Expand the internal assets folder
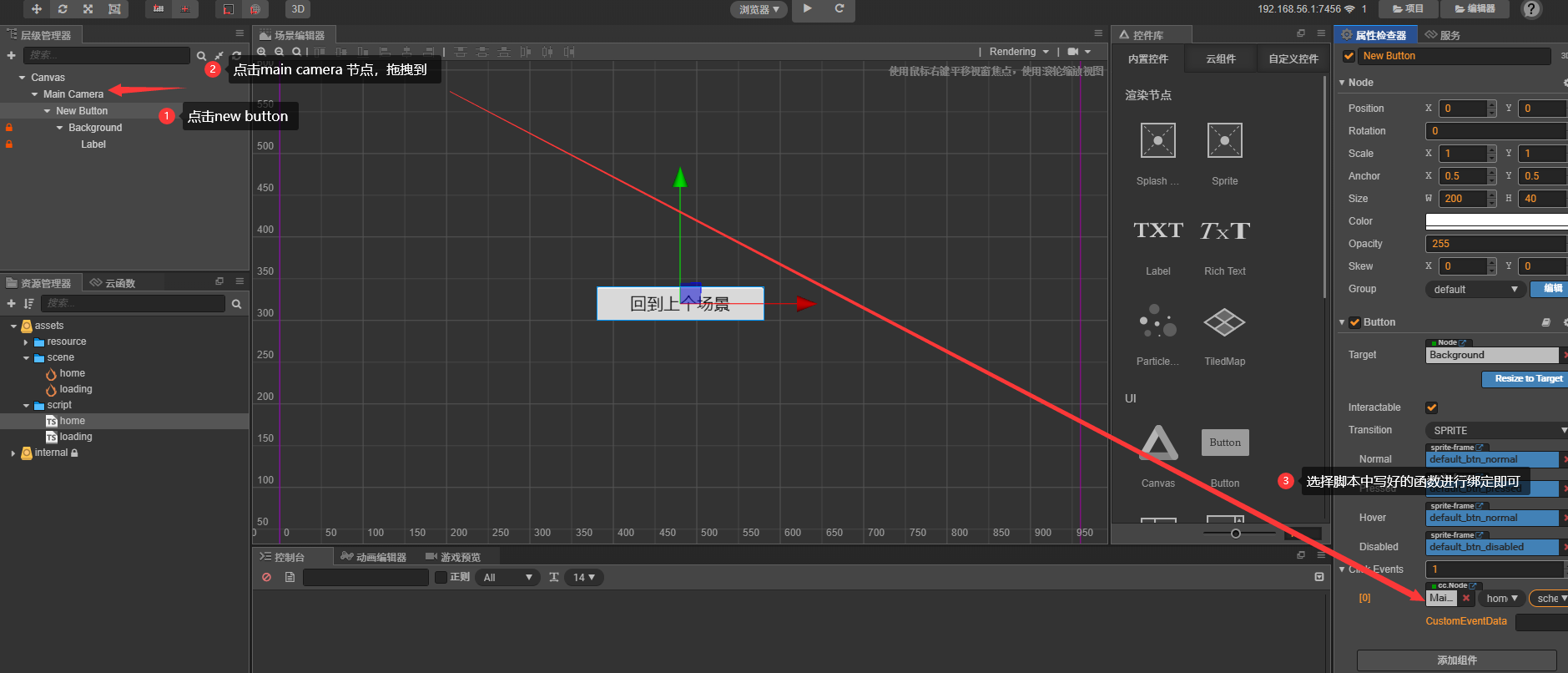Screen dimensions: 1568x673 [13, 453]
